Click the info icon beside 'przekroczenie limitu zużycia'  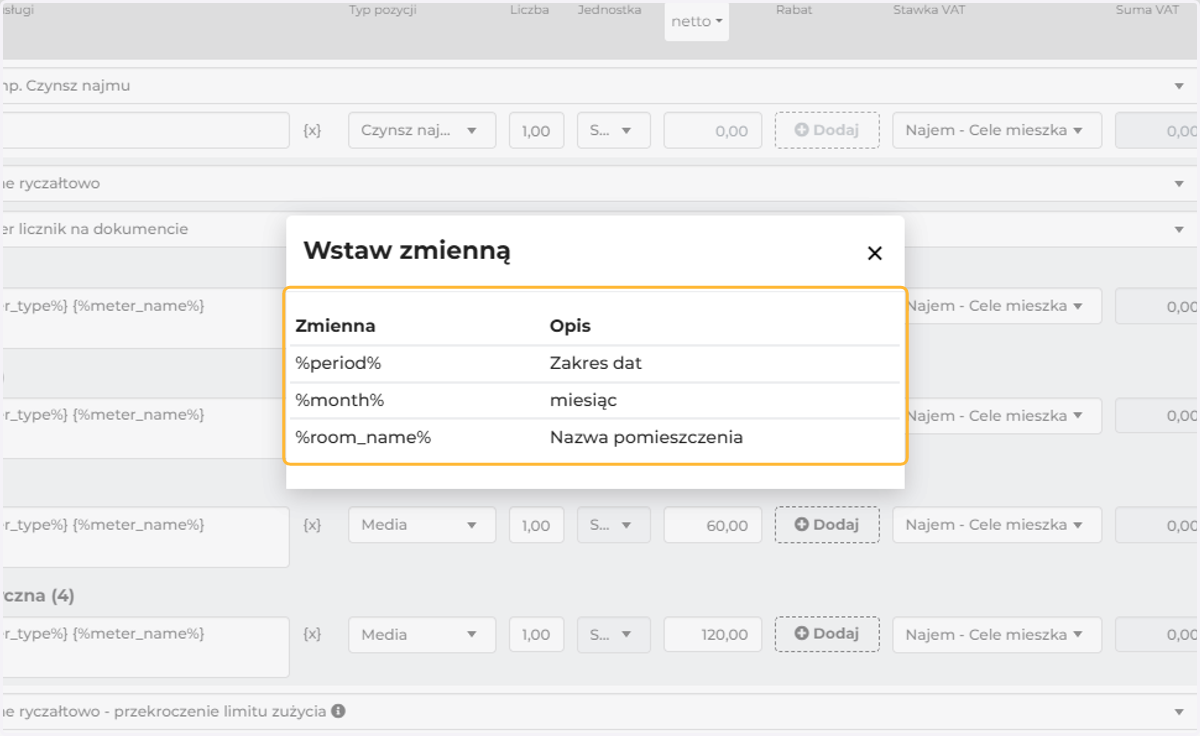339,711
